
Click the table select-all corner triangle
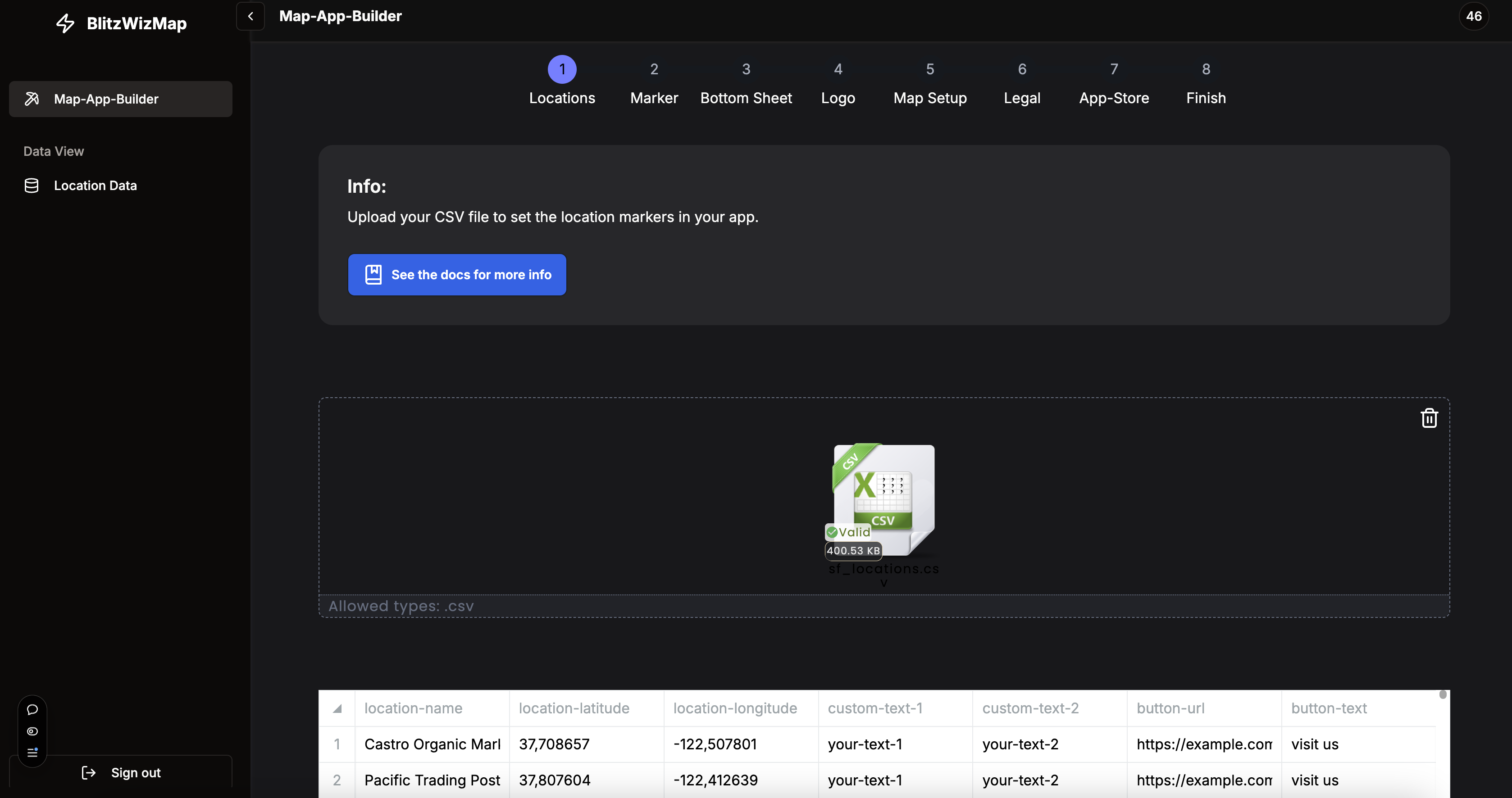(x=337, y=708)
